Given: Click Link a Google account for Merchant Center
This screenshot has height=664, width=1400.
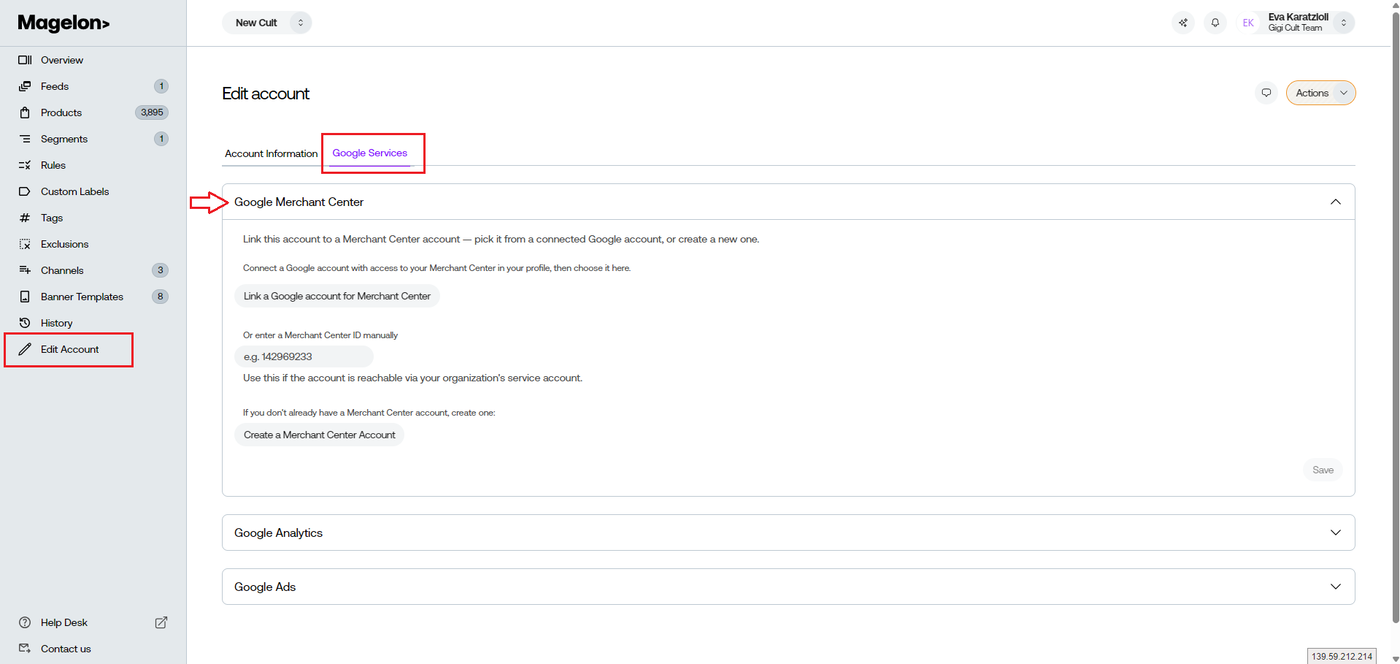Looking at the screenshot, I should [x=337, y=296].
